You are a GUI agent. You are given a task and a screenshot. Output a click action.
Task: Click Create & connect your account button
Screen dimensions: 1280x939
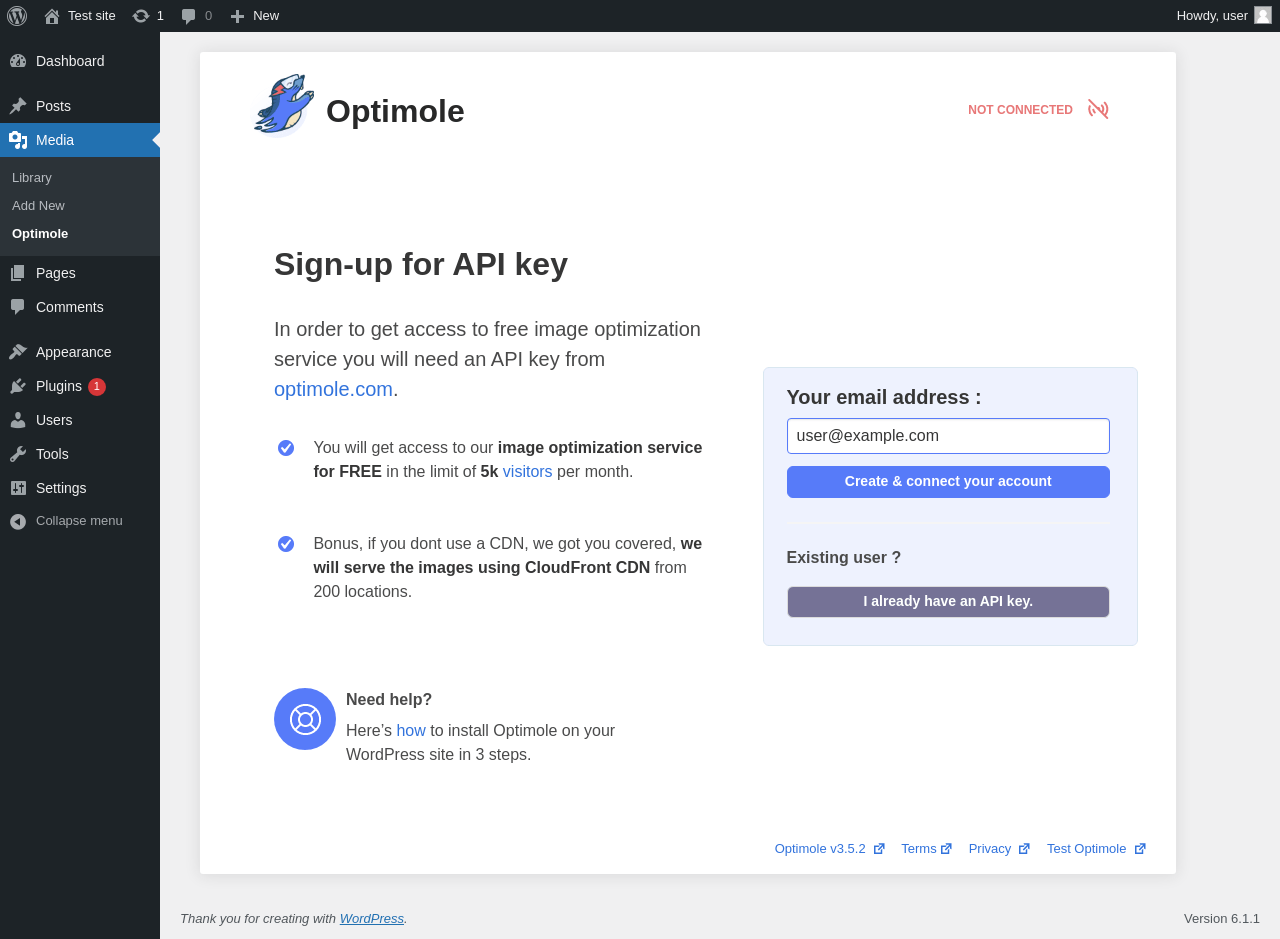click(x=948, y=482)
